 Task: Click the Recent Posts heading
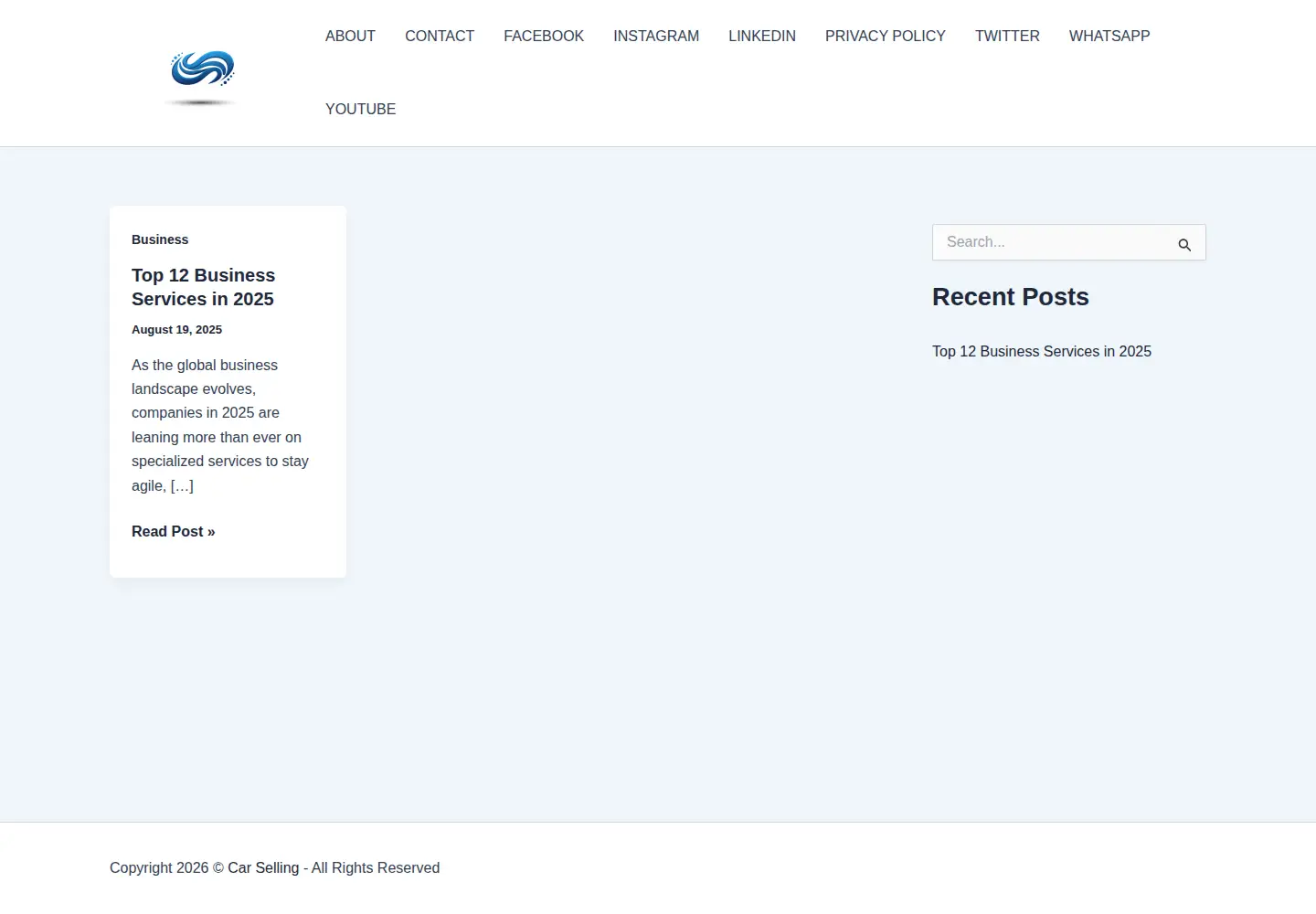tap(1011, 297)
